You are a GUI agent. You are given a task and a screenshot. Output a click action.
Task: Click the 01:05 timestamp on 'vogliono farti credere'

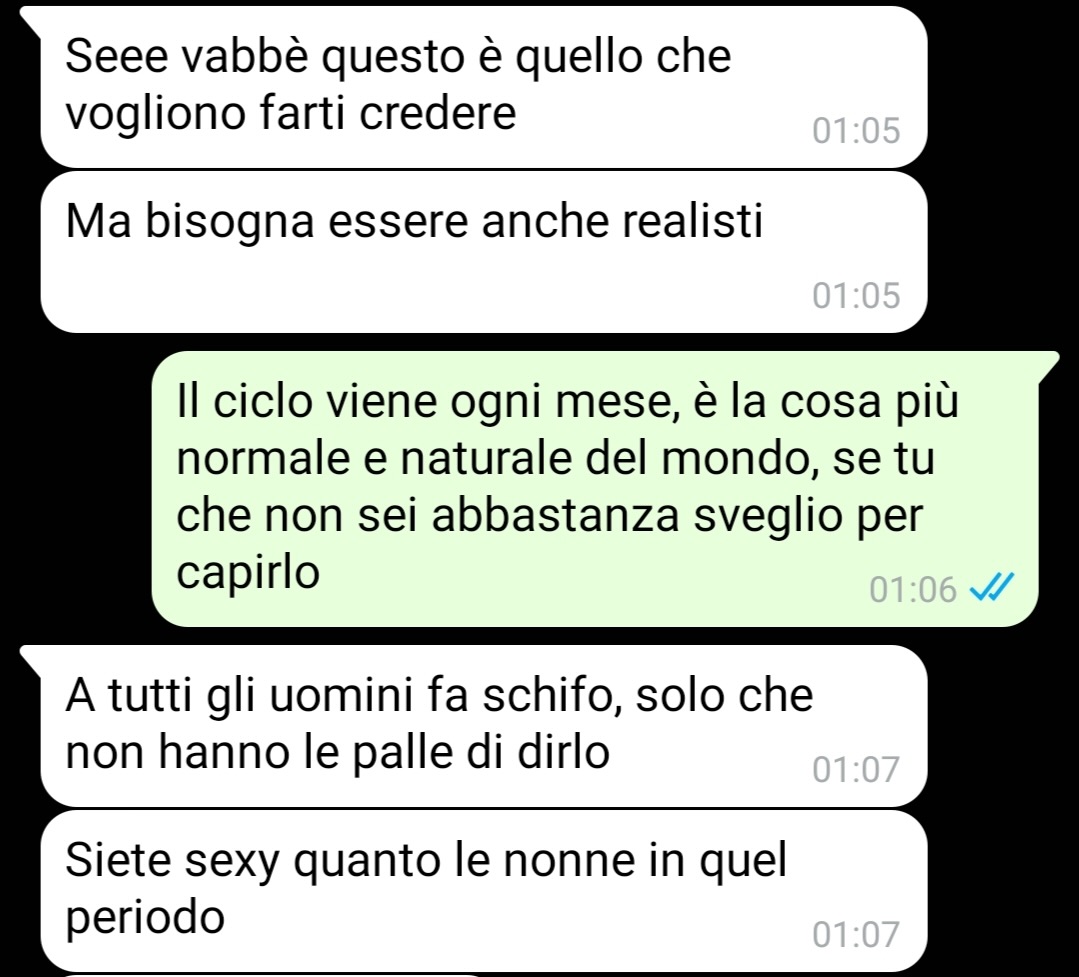[856, 130]
